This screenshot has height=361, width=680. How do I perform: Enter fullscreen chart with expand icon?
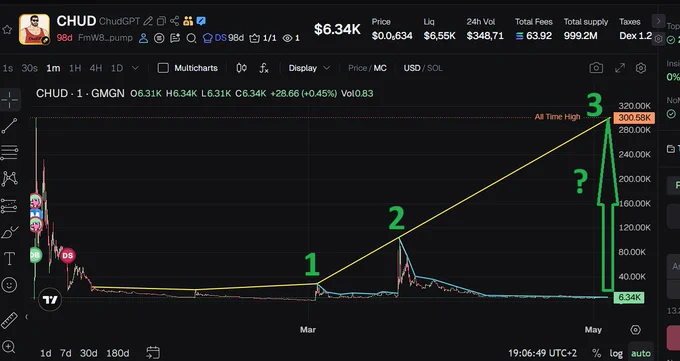point(620,68)
